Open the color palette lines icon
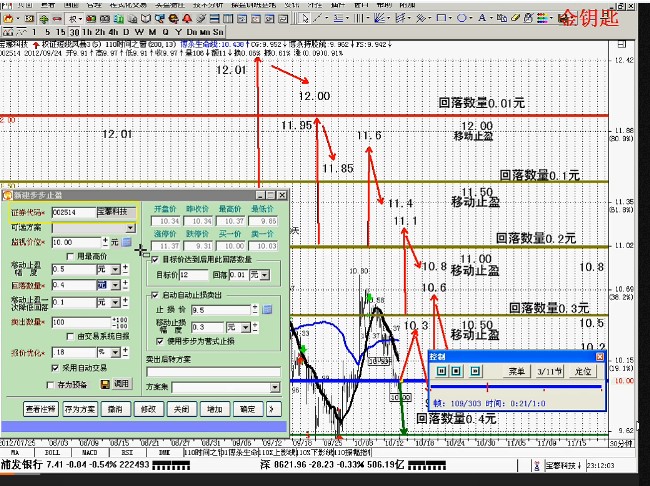Screen dimensions: 650x486 [542, 18]
